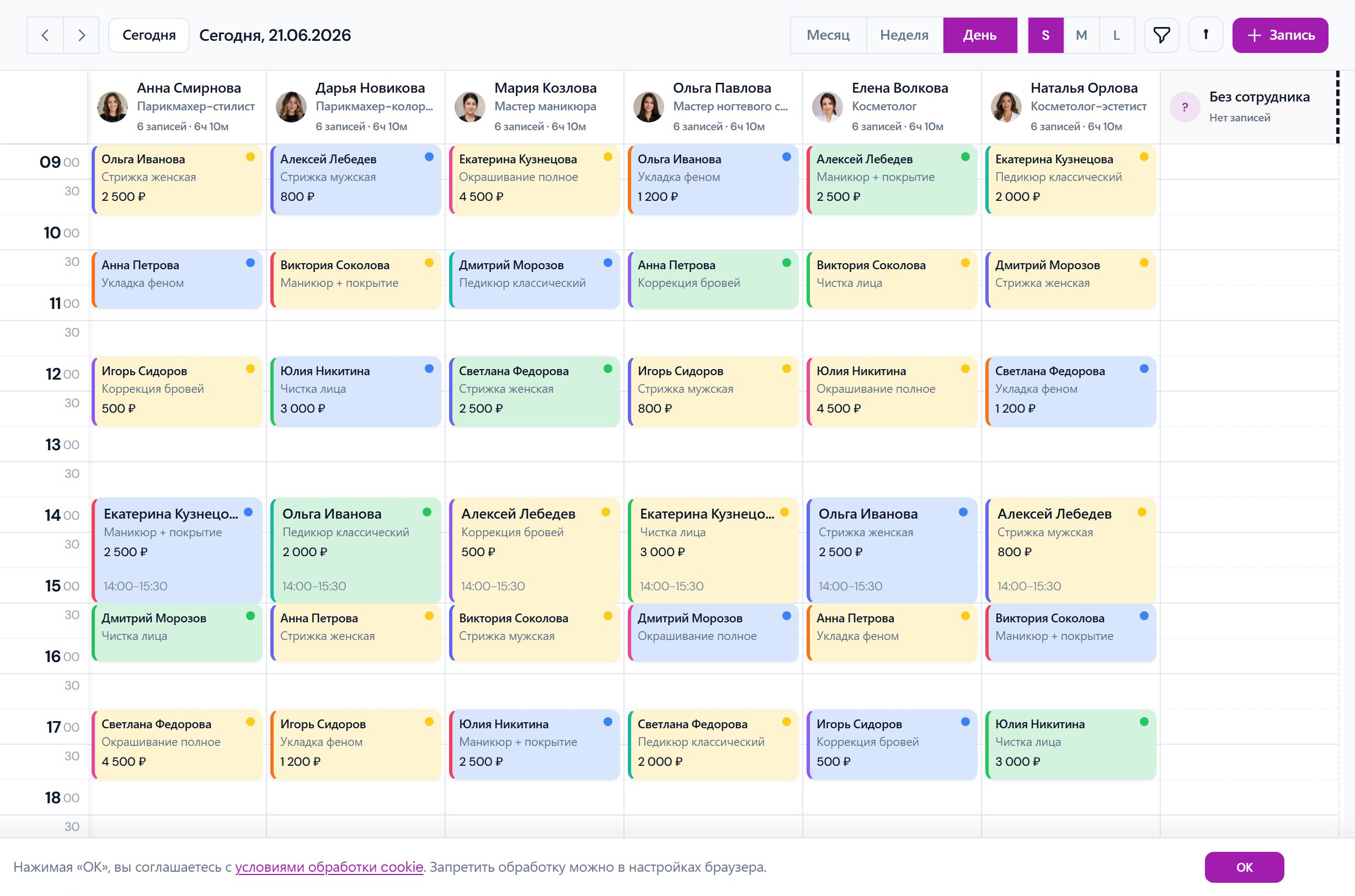Switch to Месяц view

tap(828, 35)
